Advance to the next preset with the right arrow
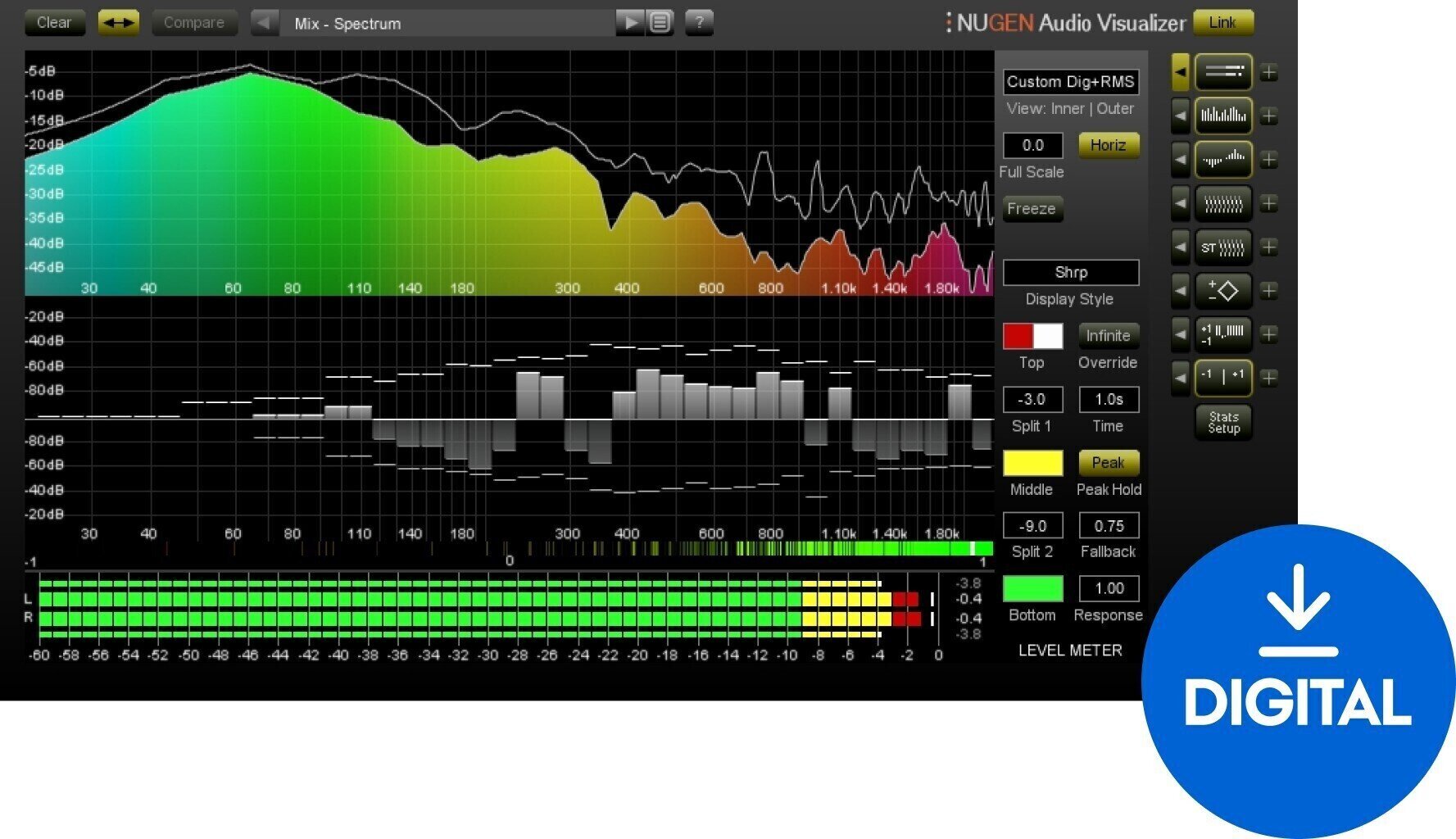The width and height of the screenshot is (1456, 839). pyautogui.click(x=631, y=23)
